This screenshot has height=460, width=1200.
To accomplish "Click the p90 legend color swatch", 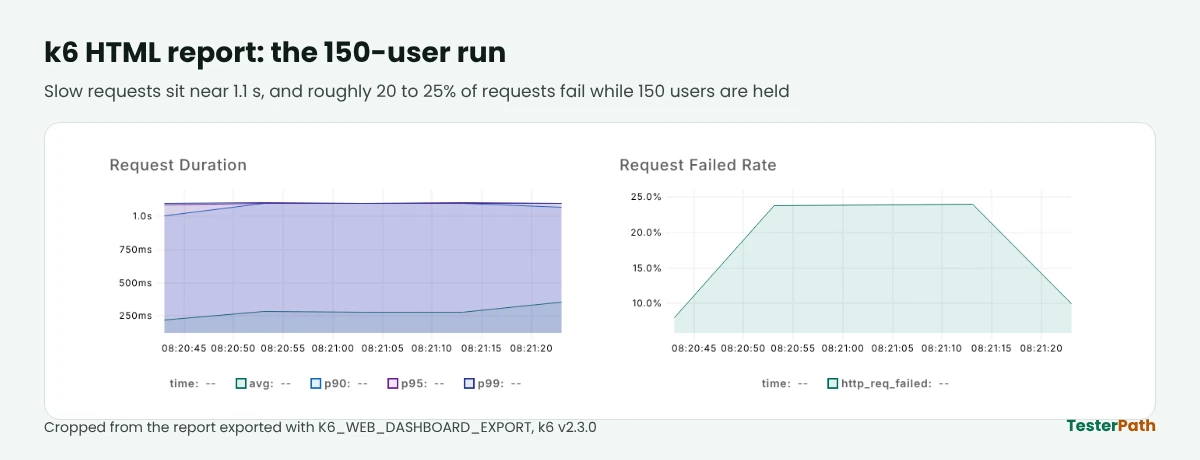I will pyautogui.click(x=316, y=383).
